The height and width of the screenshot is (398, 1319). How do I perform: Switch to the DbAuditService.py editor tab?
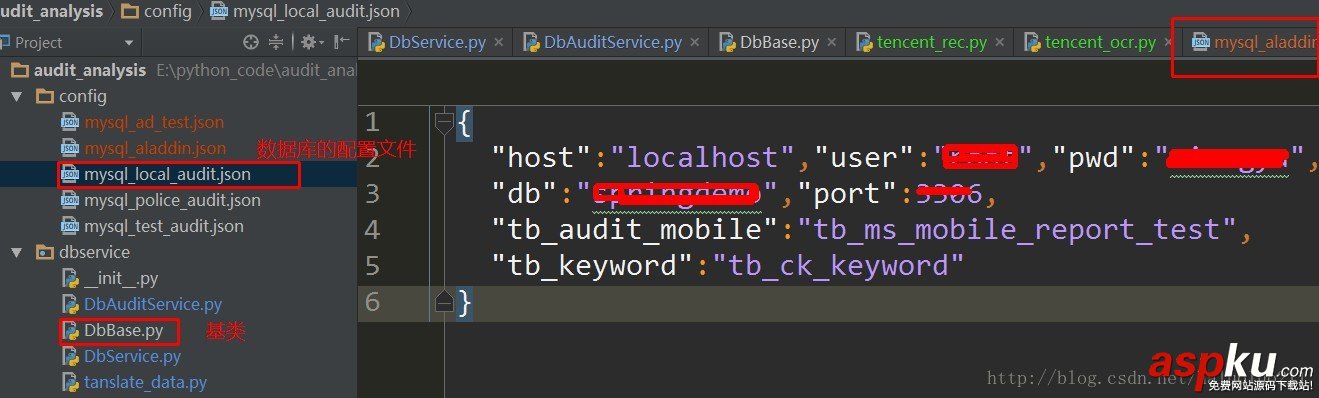pos(613,43)
